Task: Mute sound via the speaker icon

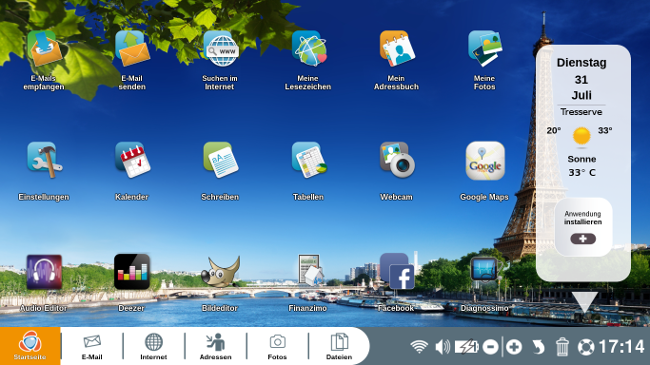Action: coord(442,347)
